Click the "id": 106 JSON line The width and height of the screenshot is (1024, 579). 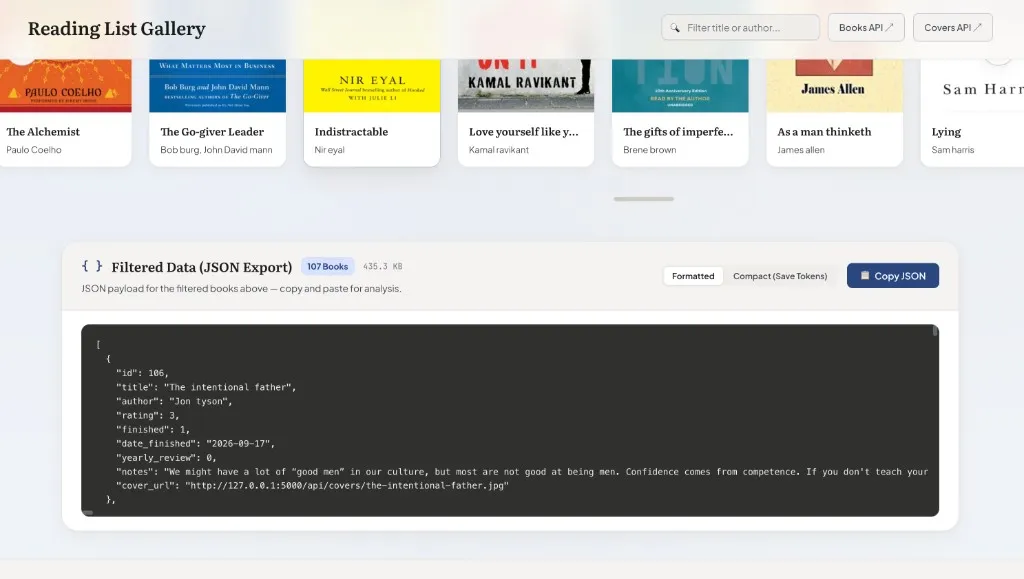click(x=142, y=373)
